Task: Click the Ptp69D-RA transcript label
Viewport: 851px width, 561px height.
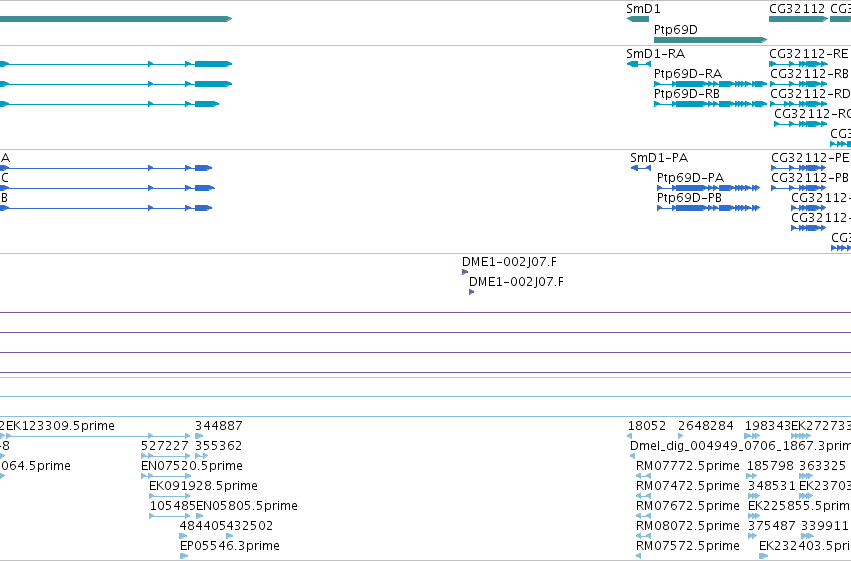Action: coord(688,74)
